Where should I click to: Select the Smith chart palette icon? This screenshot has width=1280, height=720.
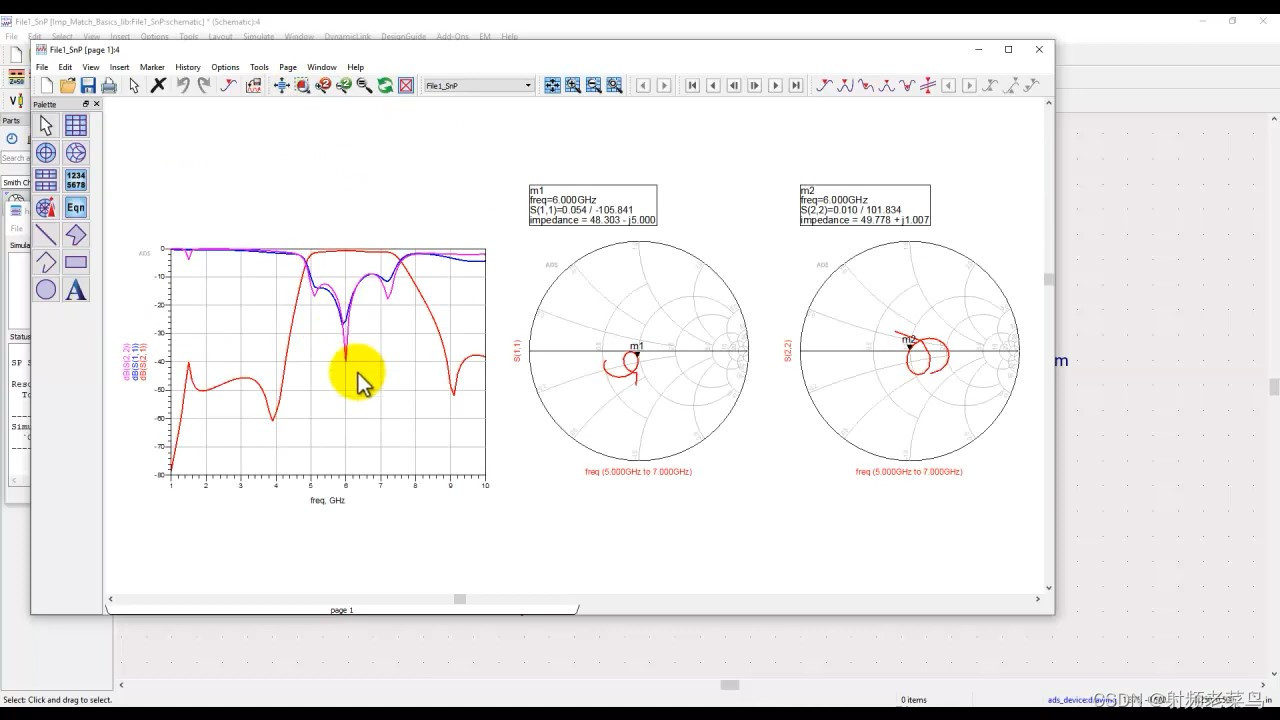tap(76, 152)
